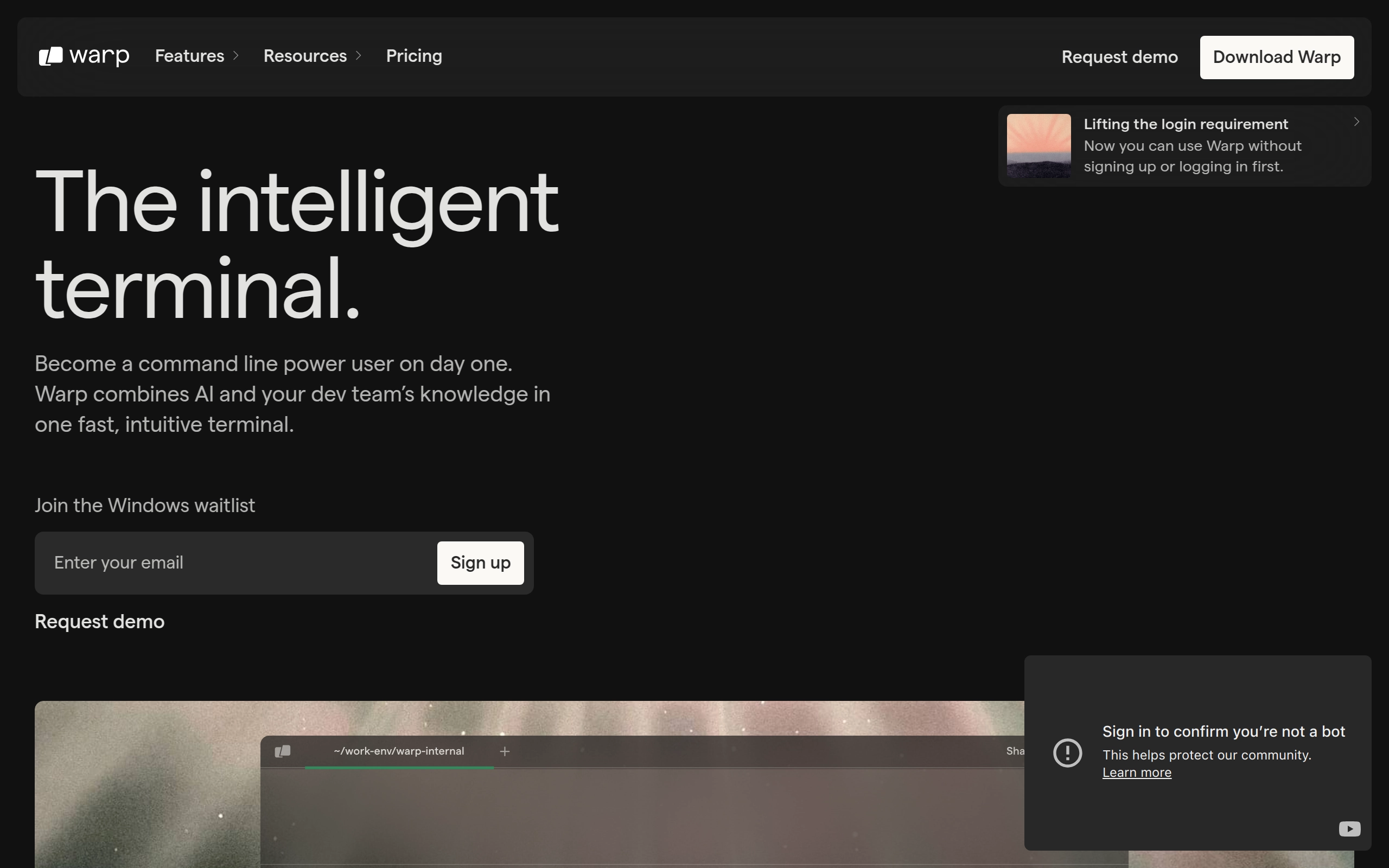Open the Features navigation menu
Screen dimensions: 1389x868
coord(189,56)
